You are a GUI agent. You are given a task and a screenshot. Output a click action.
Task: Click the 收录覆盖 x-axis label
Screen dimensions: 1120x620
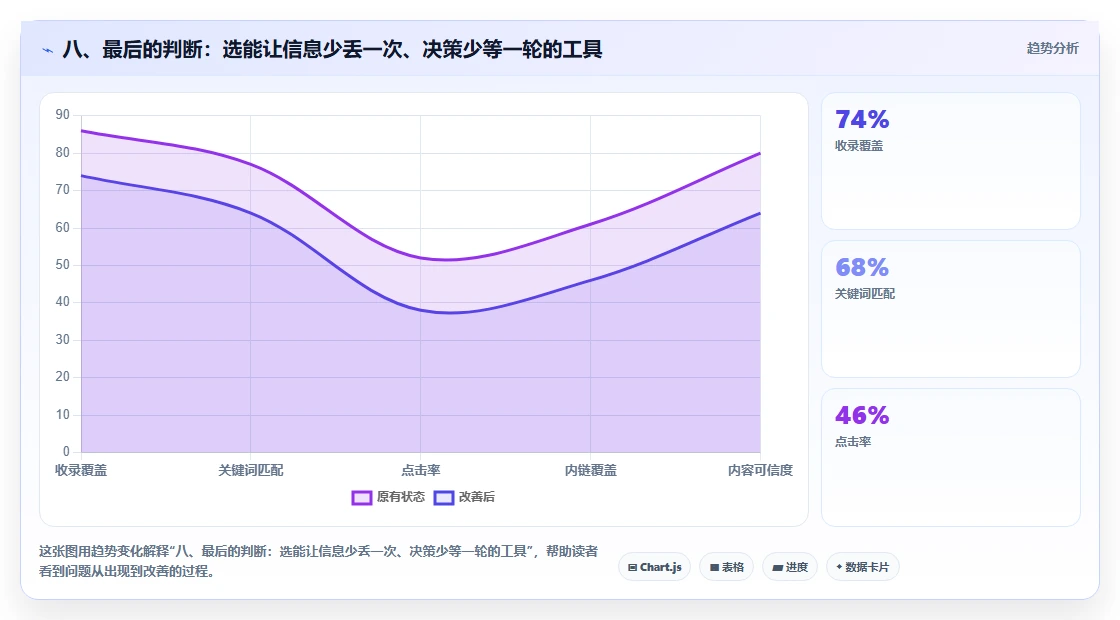[81, 471]
